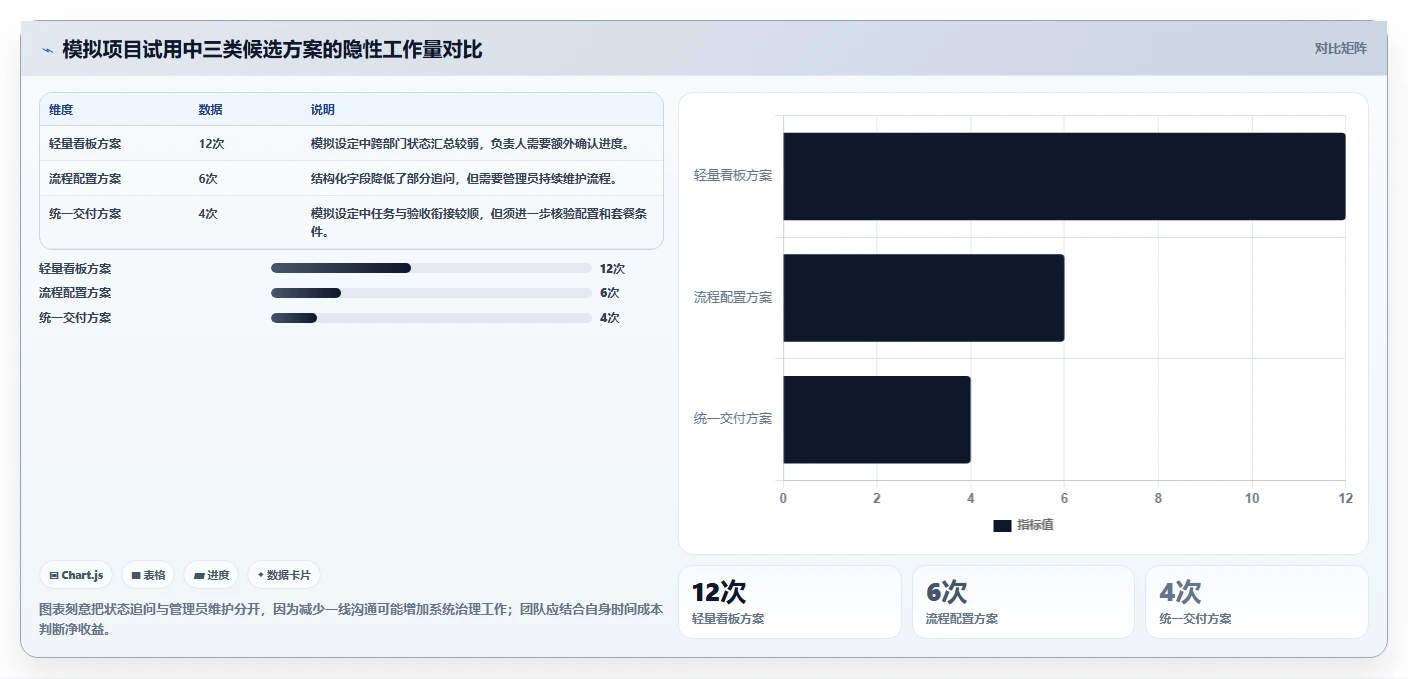The width and height of the screenshot is (1408, 679).
Task: Click the Chart.js chip icon
Action: (54, 575)
